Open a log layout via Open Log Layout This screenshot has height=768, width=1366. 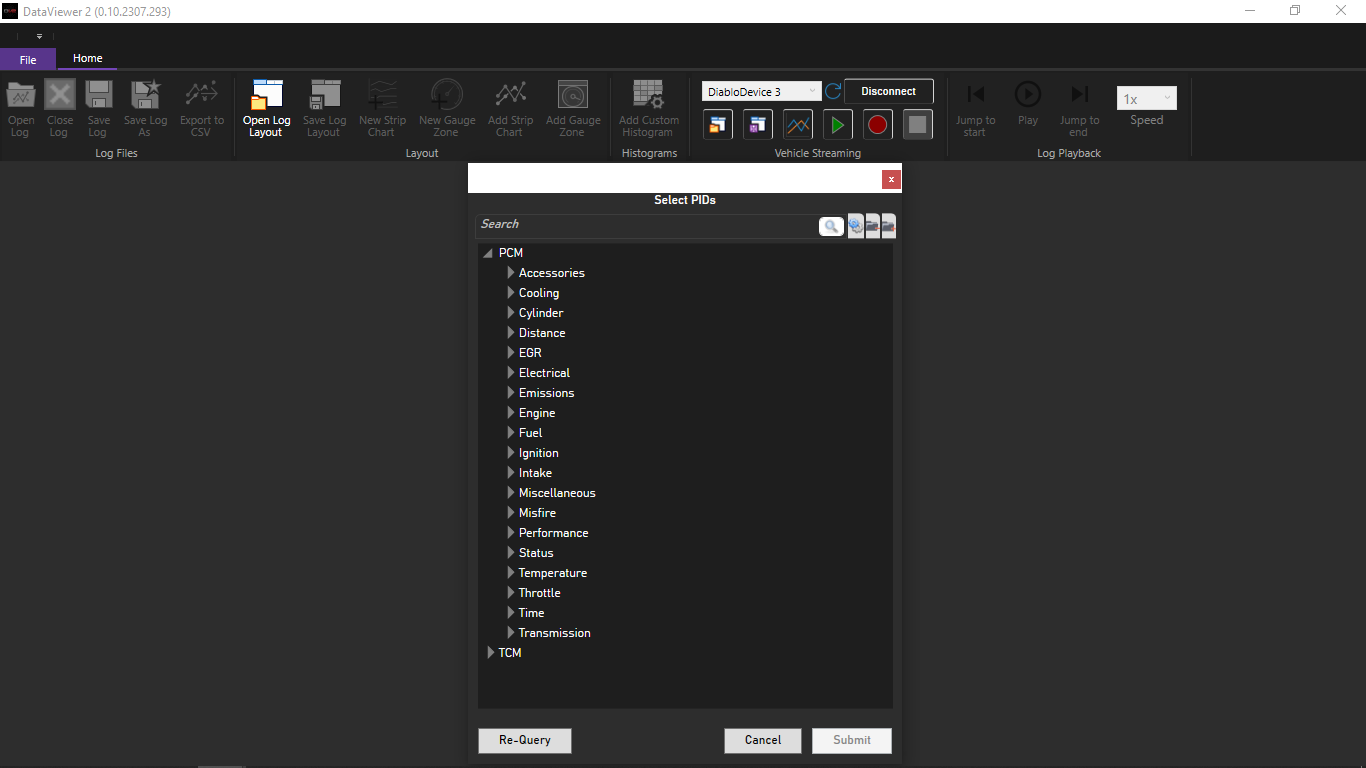coord(267,109)
